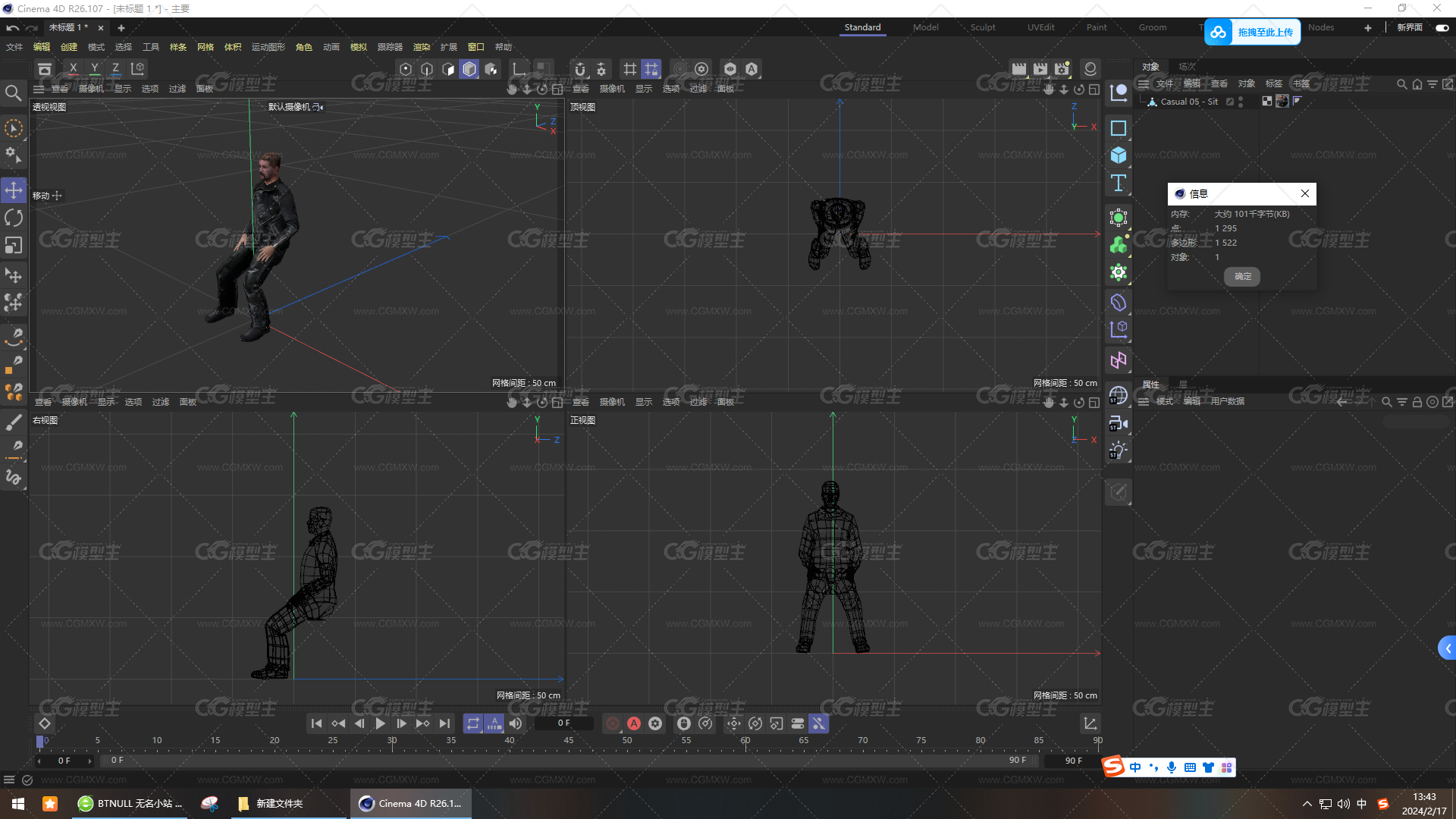The image size is (1456, 819).
Task: Close the 信息 dialog
Action: (1305, 193)
